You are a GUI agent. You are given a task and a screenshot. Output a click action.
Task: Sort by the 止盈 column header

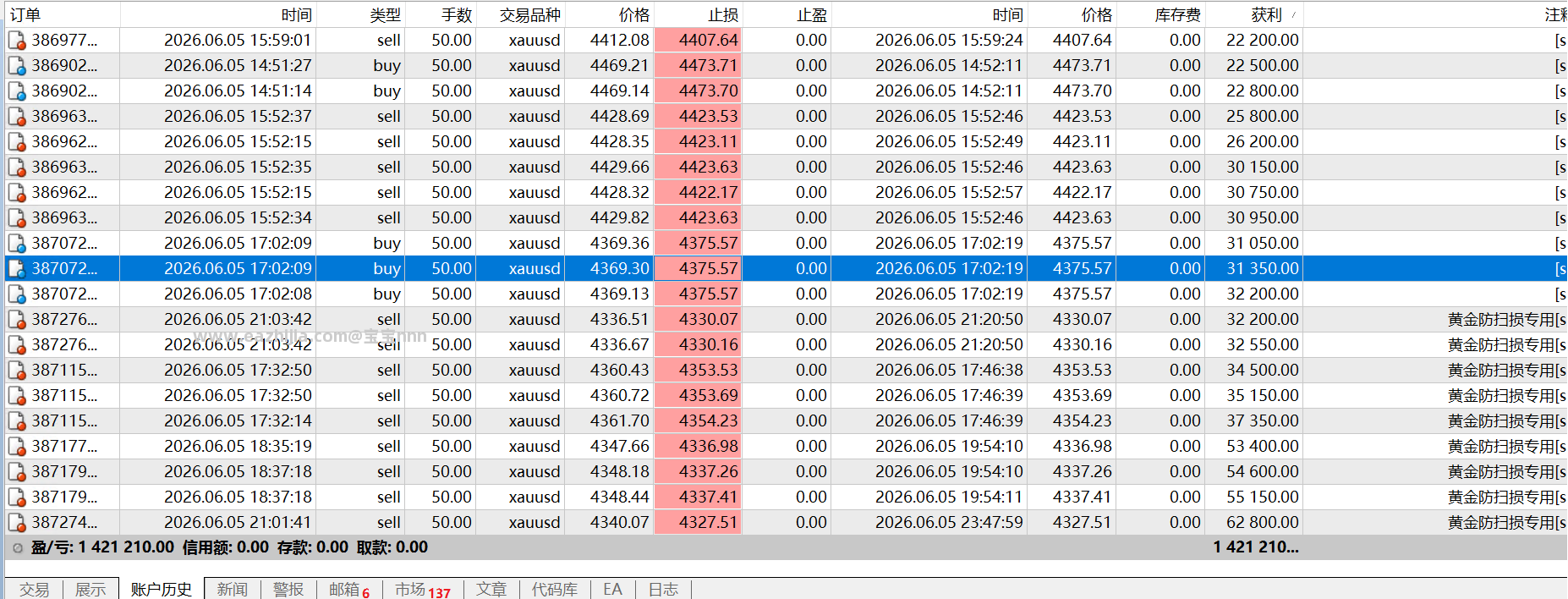[787, 14]
